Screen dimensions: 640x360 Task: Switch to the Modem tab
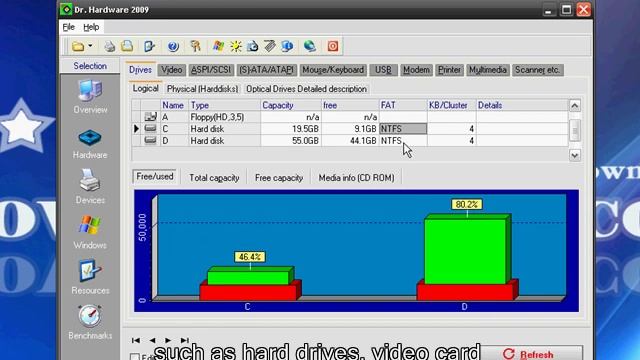click(416, 70)
